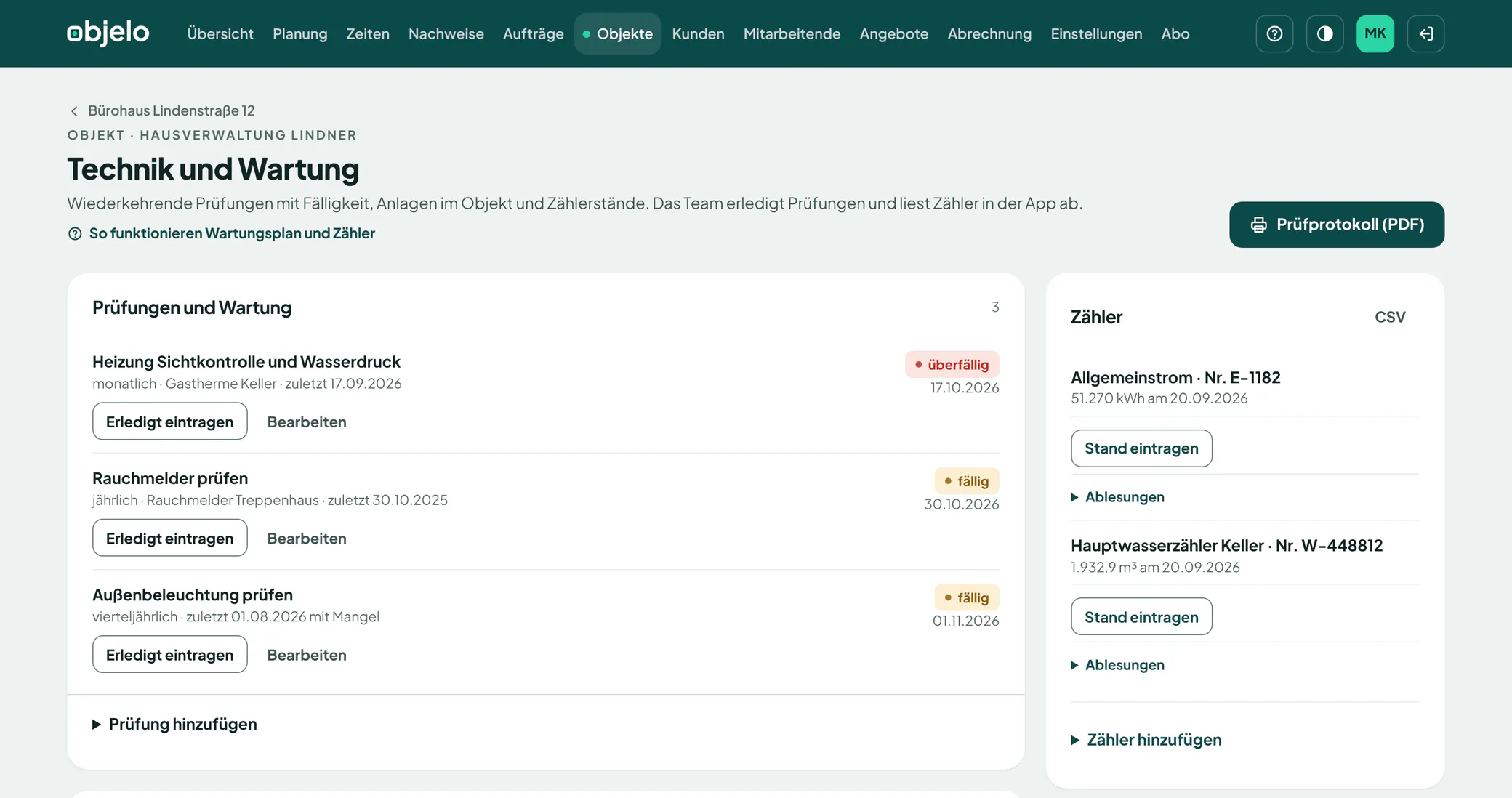1512x798 pixels.
Task: Expand Prüfung hinzufügen
Action: tap(174, 724)
